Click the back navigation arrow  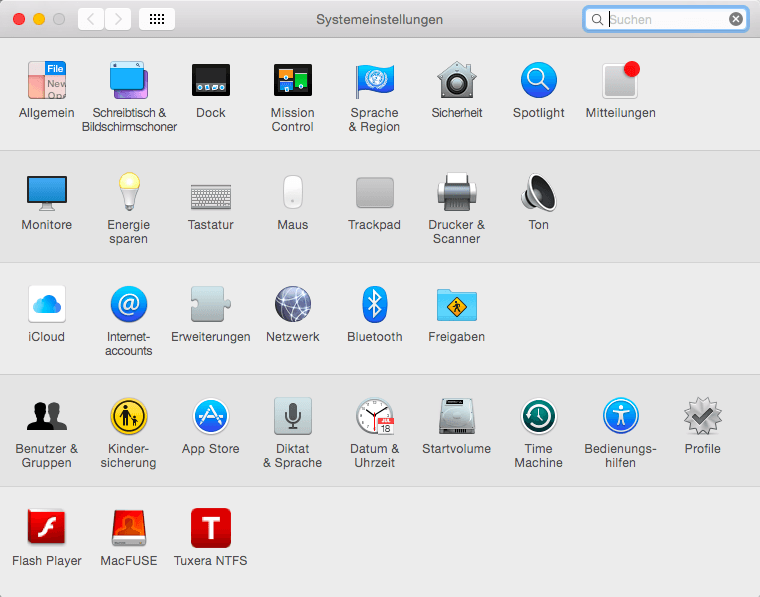(91, 19)
